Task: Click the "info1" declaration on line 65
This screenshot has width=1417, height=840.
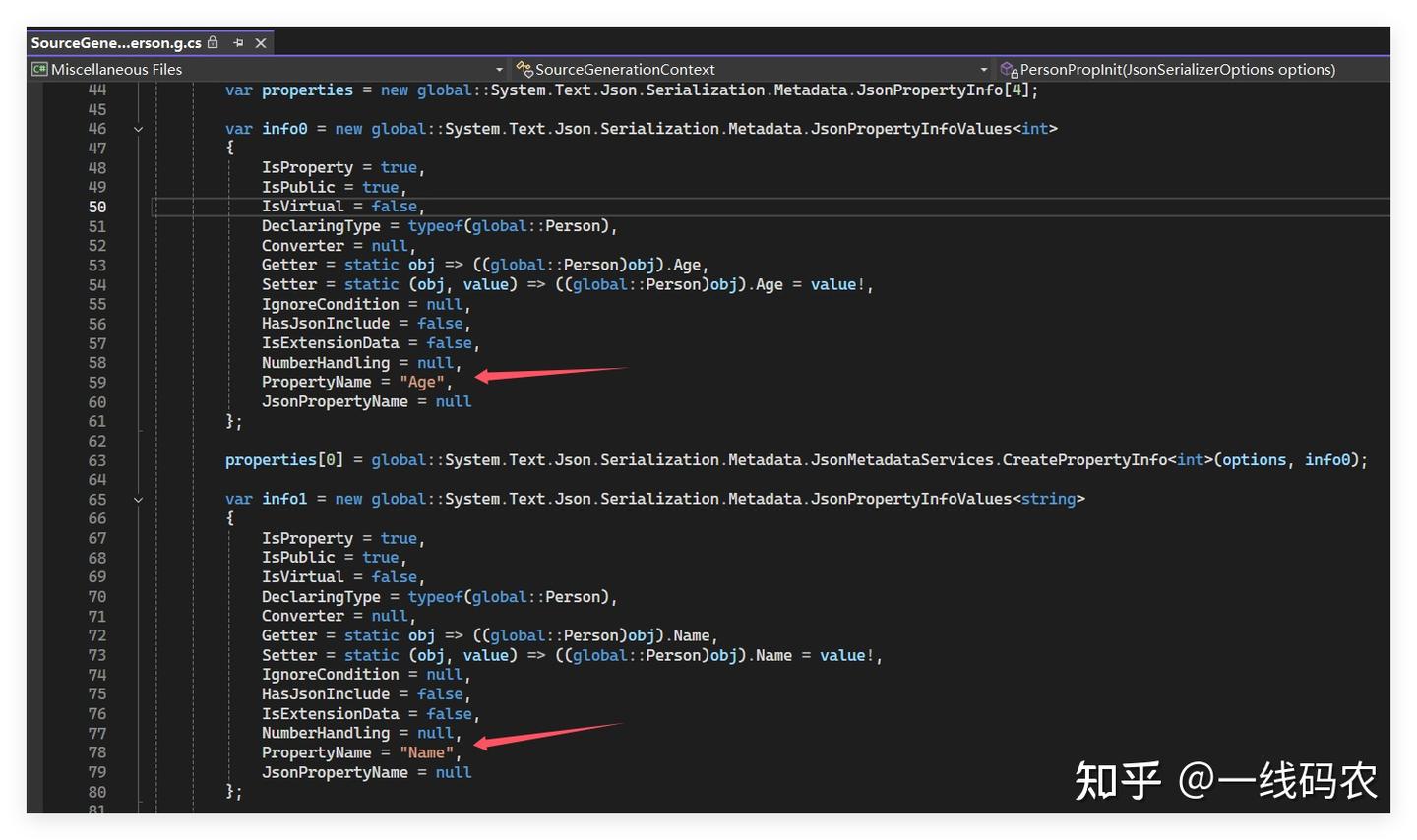Action: [284, 500]
